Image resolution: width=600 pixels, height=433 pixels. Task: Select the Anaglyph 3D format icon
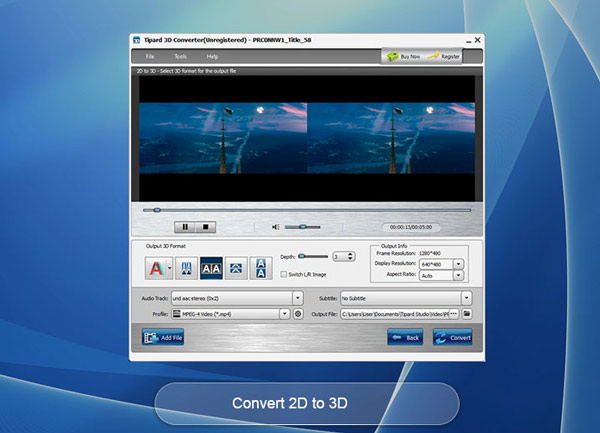155,267
